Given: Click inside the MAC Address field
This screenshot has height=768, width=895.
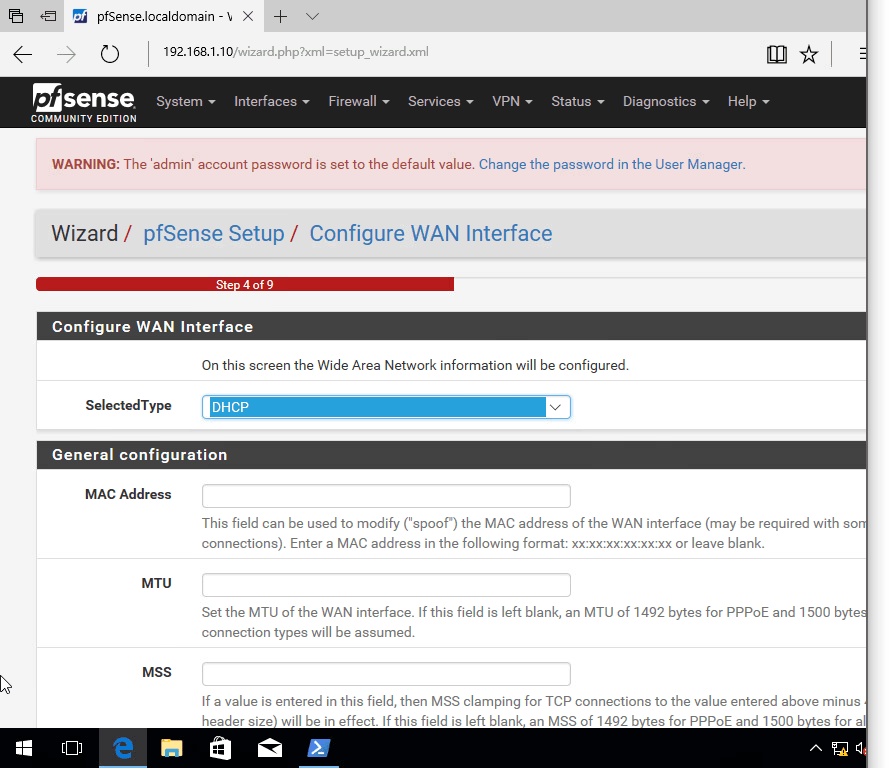Looking at the screenshot, I should click(385, 496).
